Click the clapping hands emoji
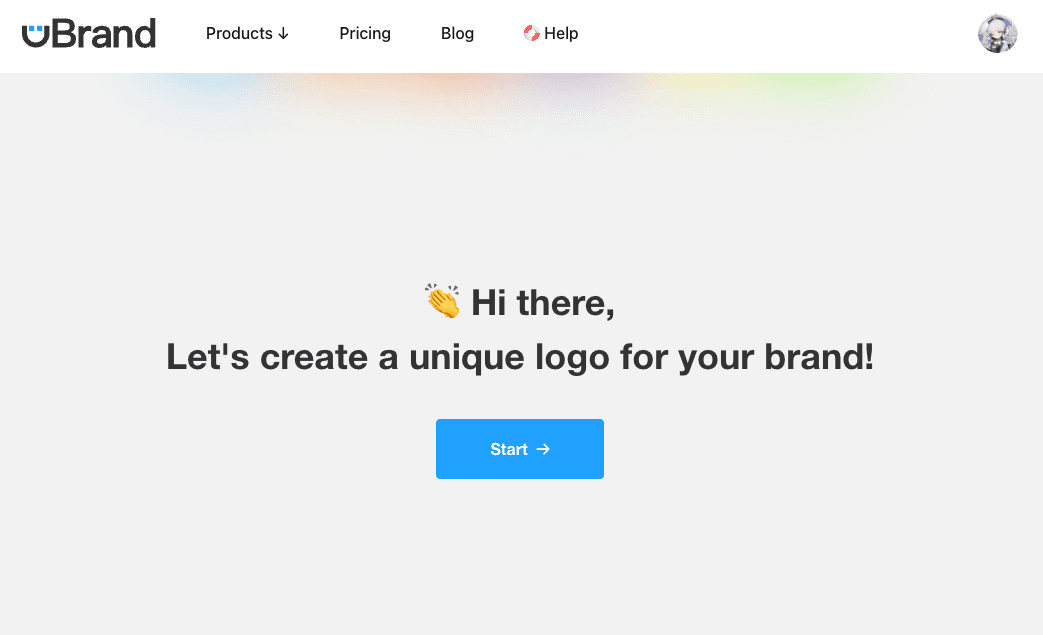Screen dimensions: 1043x635 [x=442, y=301]
